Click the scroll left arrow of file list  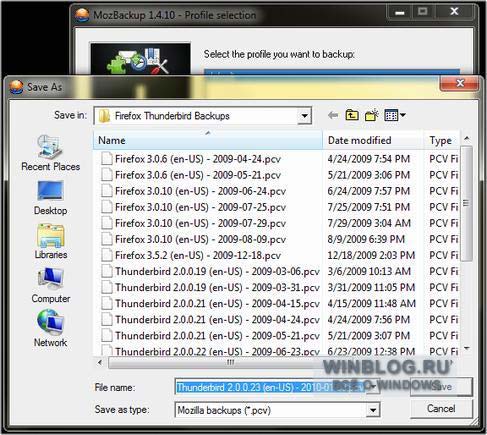[100, 363]
